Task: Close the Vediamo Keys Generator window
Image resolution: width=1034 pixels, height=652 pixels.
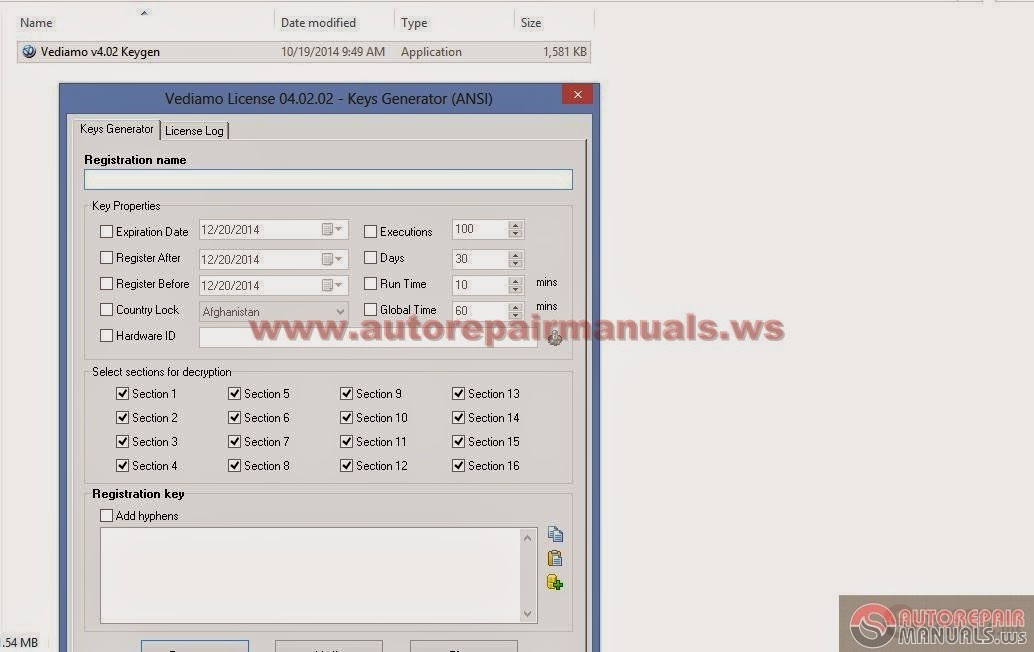Action: click(x=578, y=94)
